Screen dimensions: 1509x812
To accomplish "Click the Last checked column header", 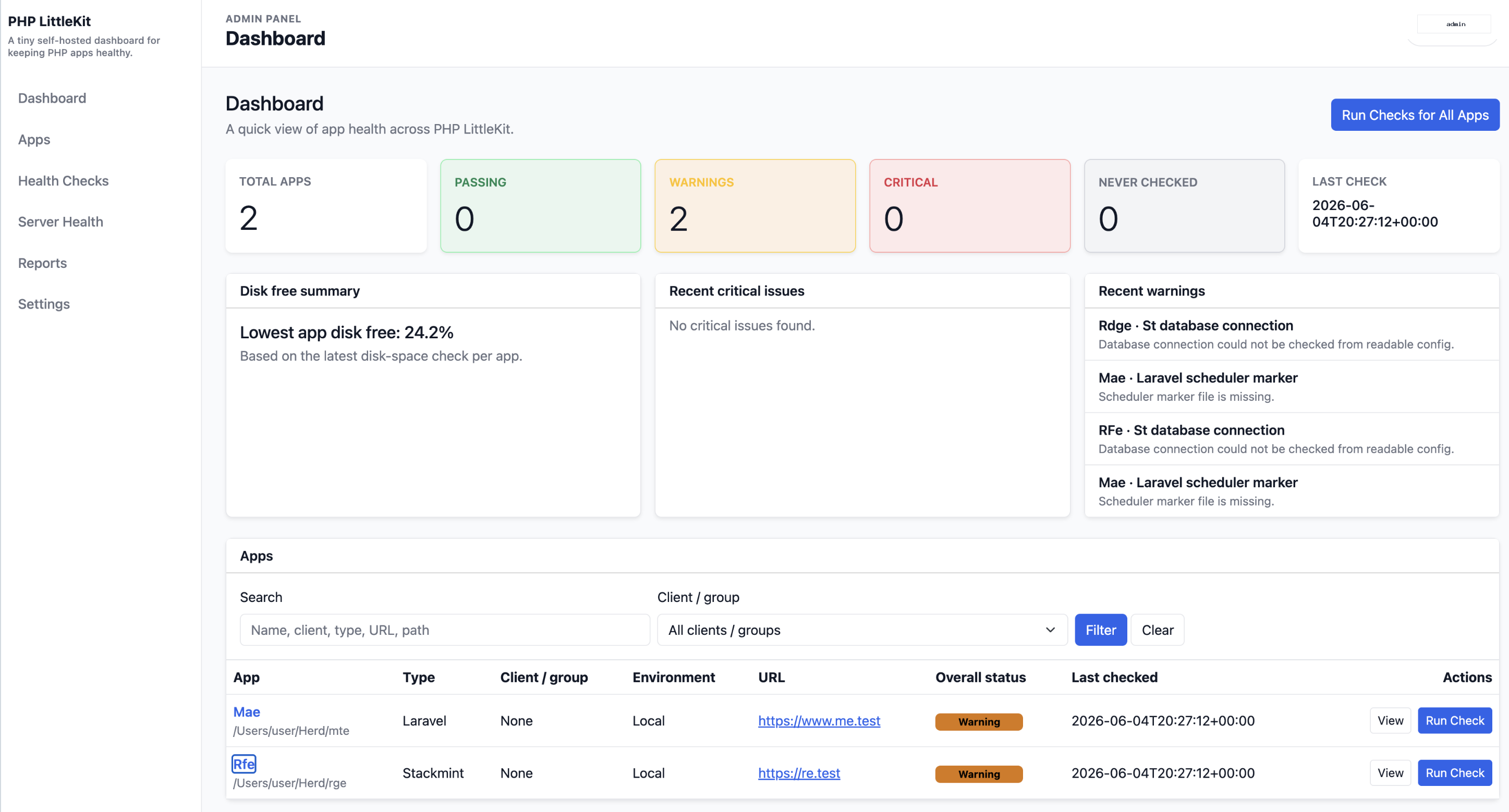I will [x=1115, y=678].
